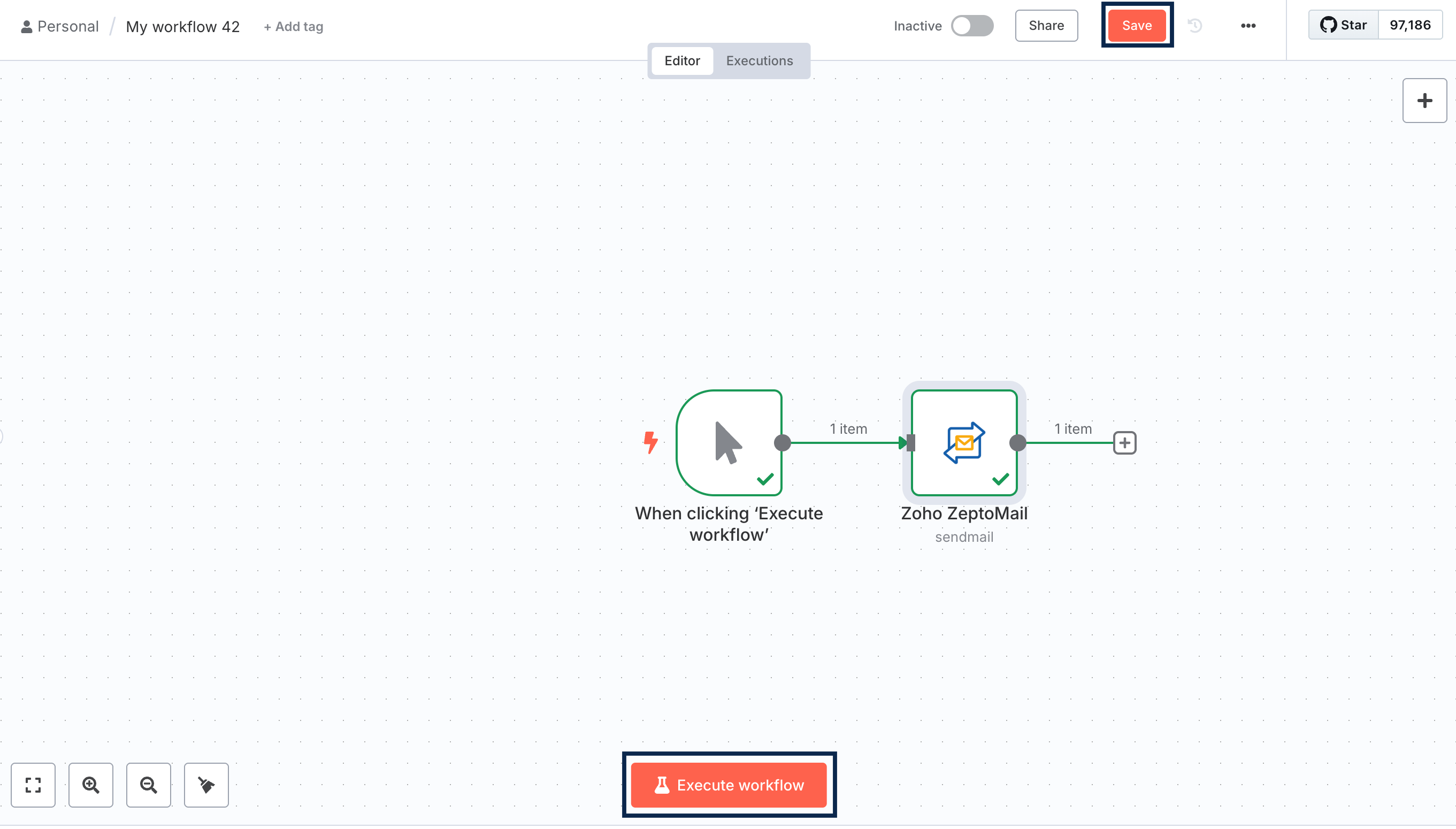Click the zoom out magnifier icon

tap(149, 785)
